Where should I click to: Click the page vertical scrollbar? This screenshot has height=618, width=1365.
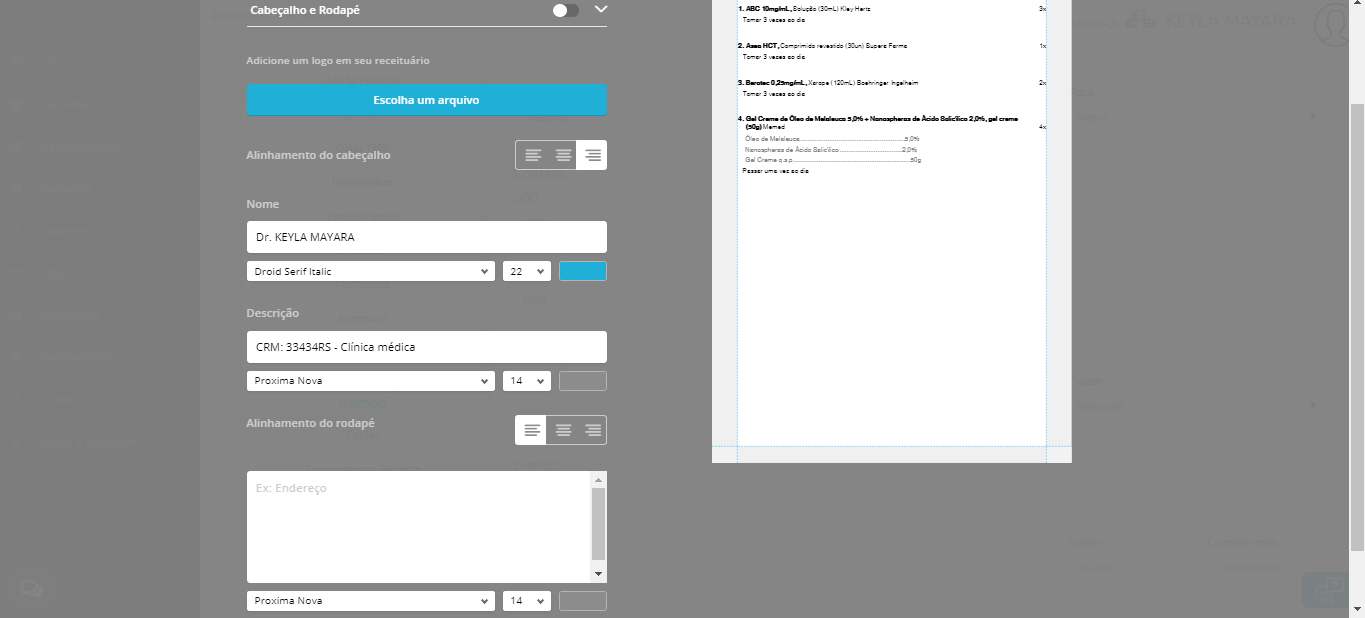coord(1357,327)
